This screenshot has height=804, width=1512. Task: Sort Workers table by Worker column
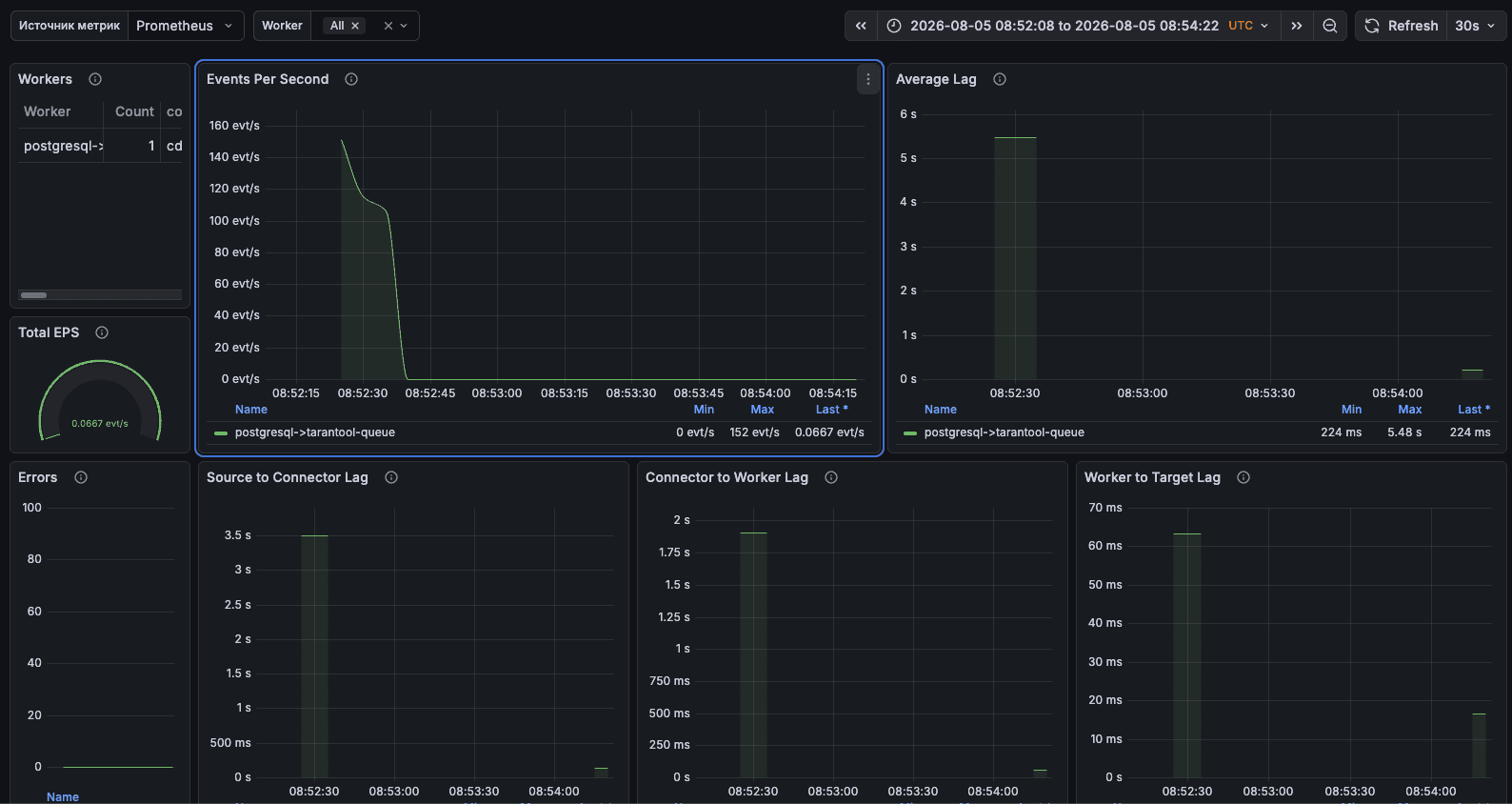tap(48, 111)
